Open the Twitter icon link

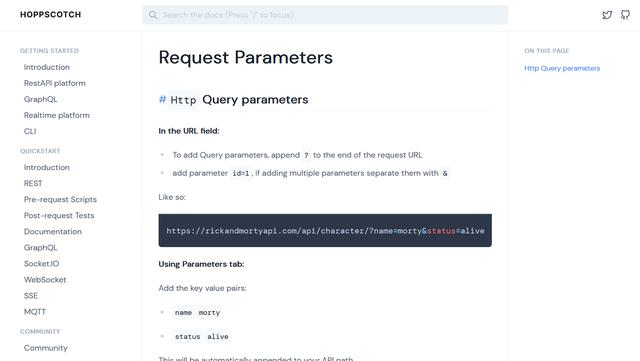[607, 15]
